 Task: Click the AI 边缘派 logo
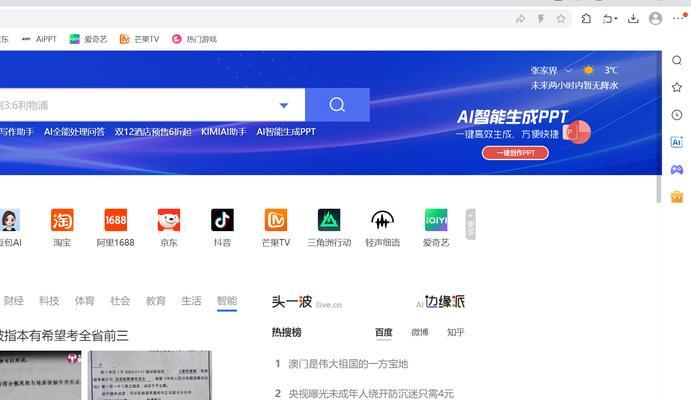click(x=440, y=302)
